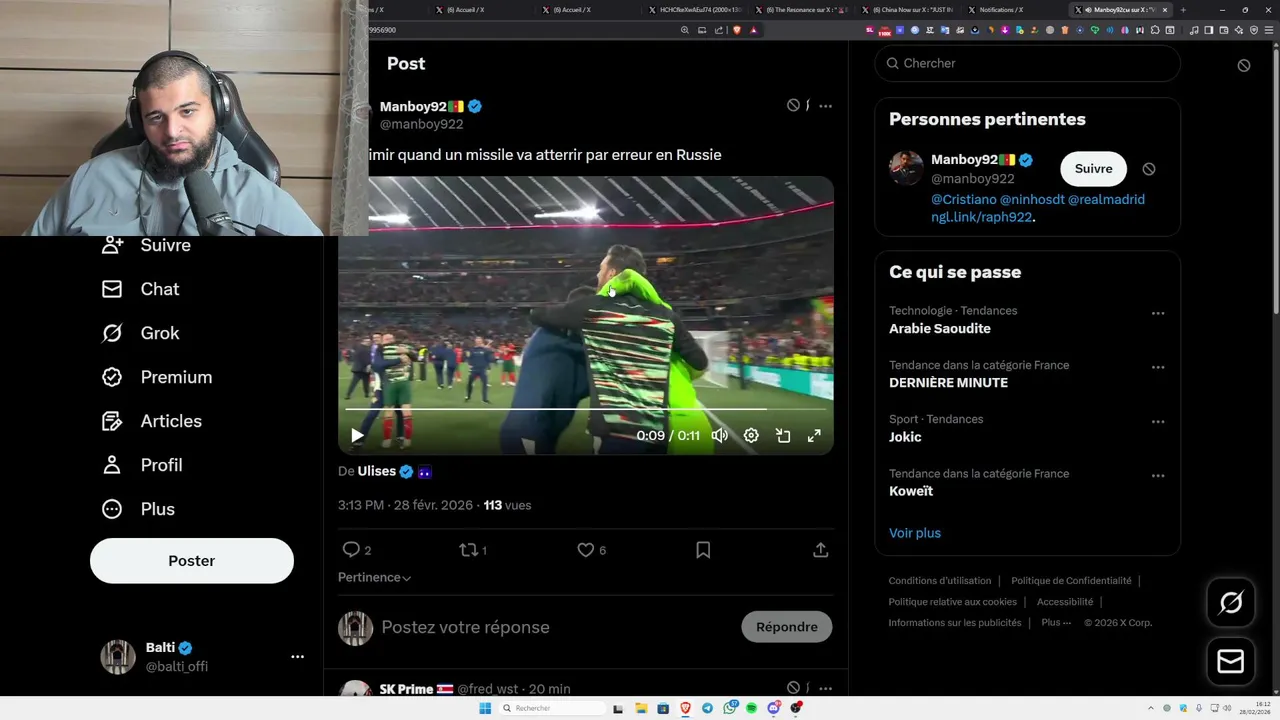Viewport: 1280px width, 720px height.
Task: Switch to the China Now sur X tab
Action: [x=907, y=10]
